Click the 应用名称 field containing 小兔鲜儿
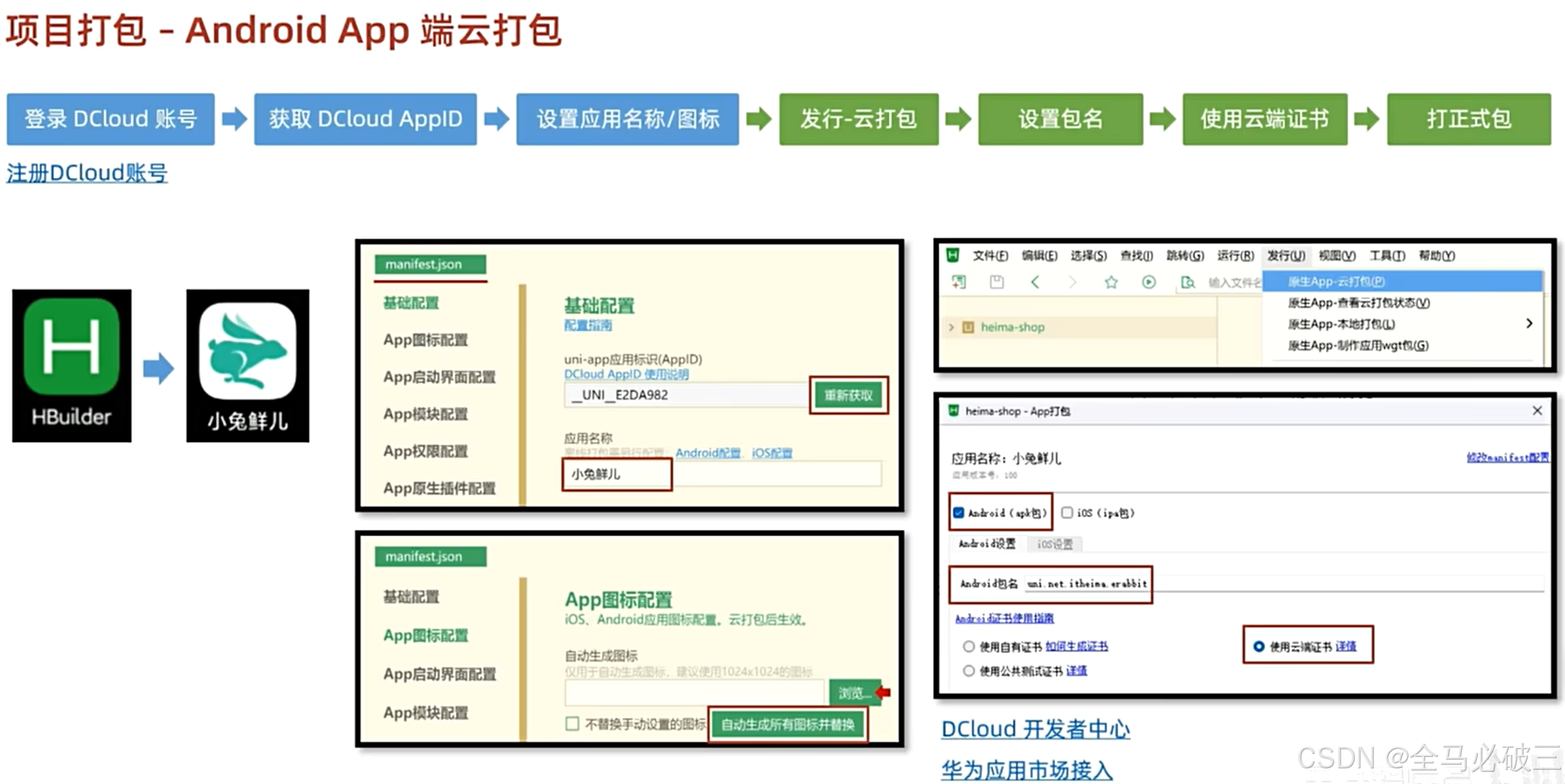Screen dimensions: 1565x784 click(617, 474)
